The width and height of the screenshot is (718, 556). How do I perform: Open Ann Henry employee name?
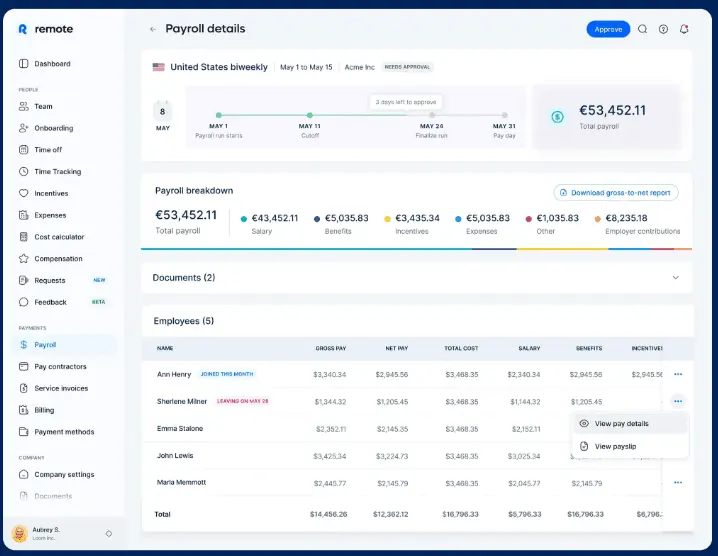pyautogui.click(x=174, y=374)
